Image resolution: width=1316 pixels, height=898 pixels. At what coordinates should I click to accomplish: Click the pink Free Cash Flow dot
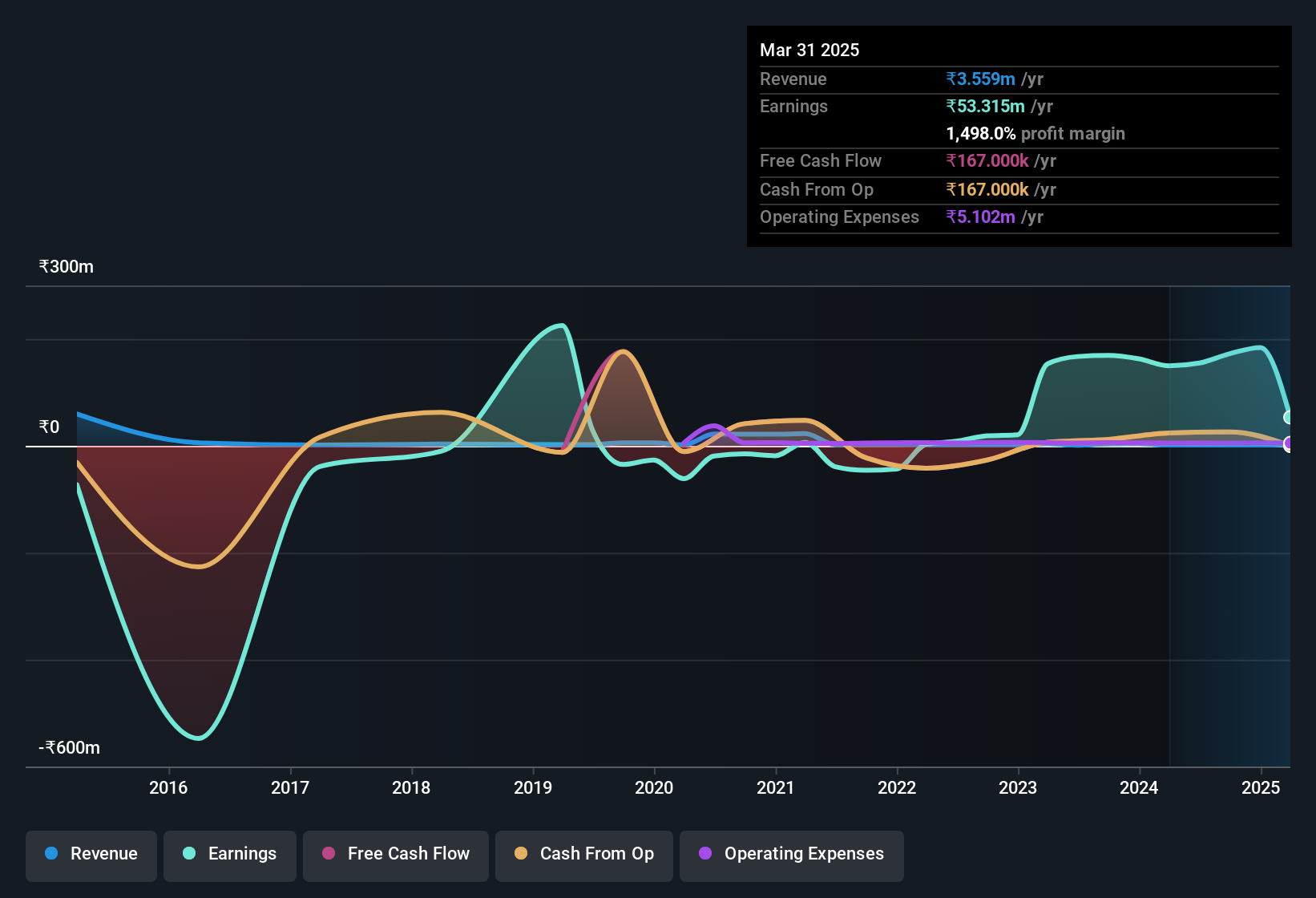[x=329, y=853]
